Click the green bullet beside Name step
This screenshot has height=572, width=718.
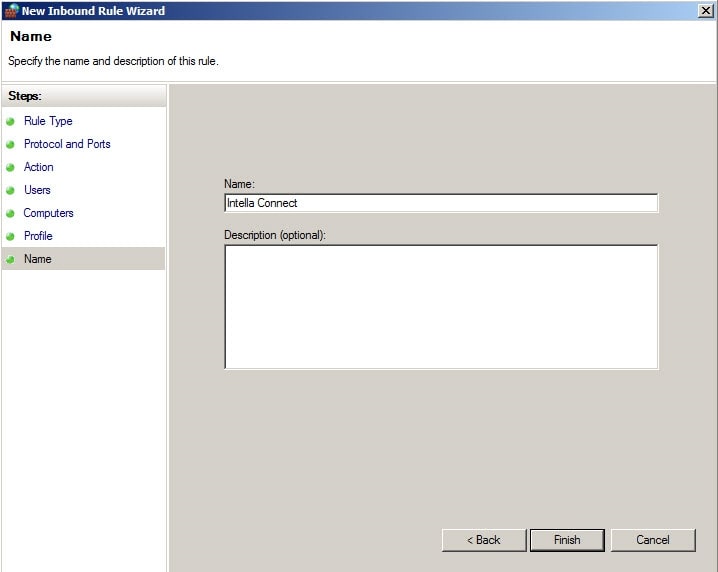[x=11, y=259]
